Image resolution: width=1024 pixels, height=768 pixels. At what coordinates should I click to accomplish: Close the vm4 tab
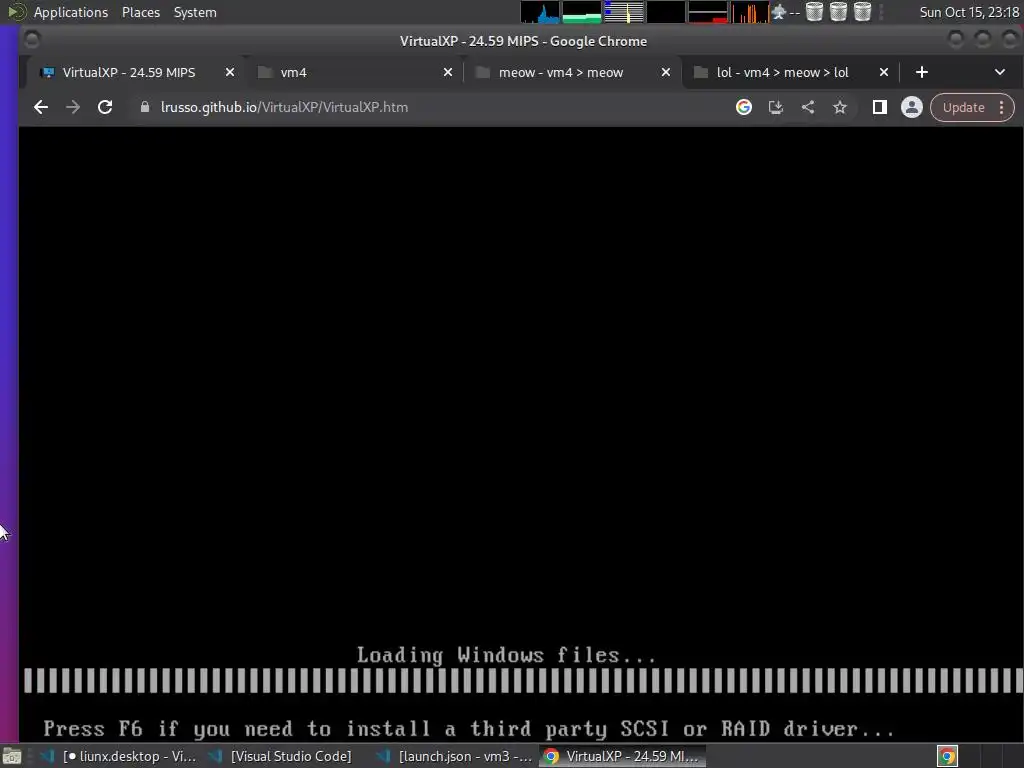point(447,72)
